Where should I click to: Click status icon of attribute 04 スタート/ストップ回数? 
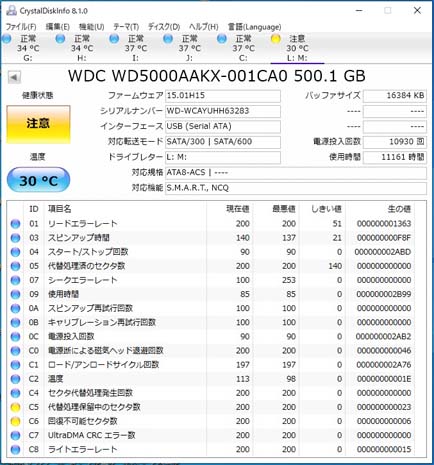[x=15, y=252]
